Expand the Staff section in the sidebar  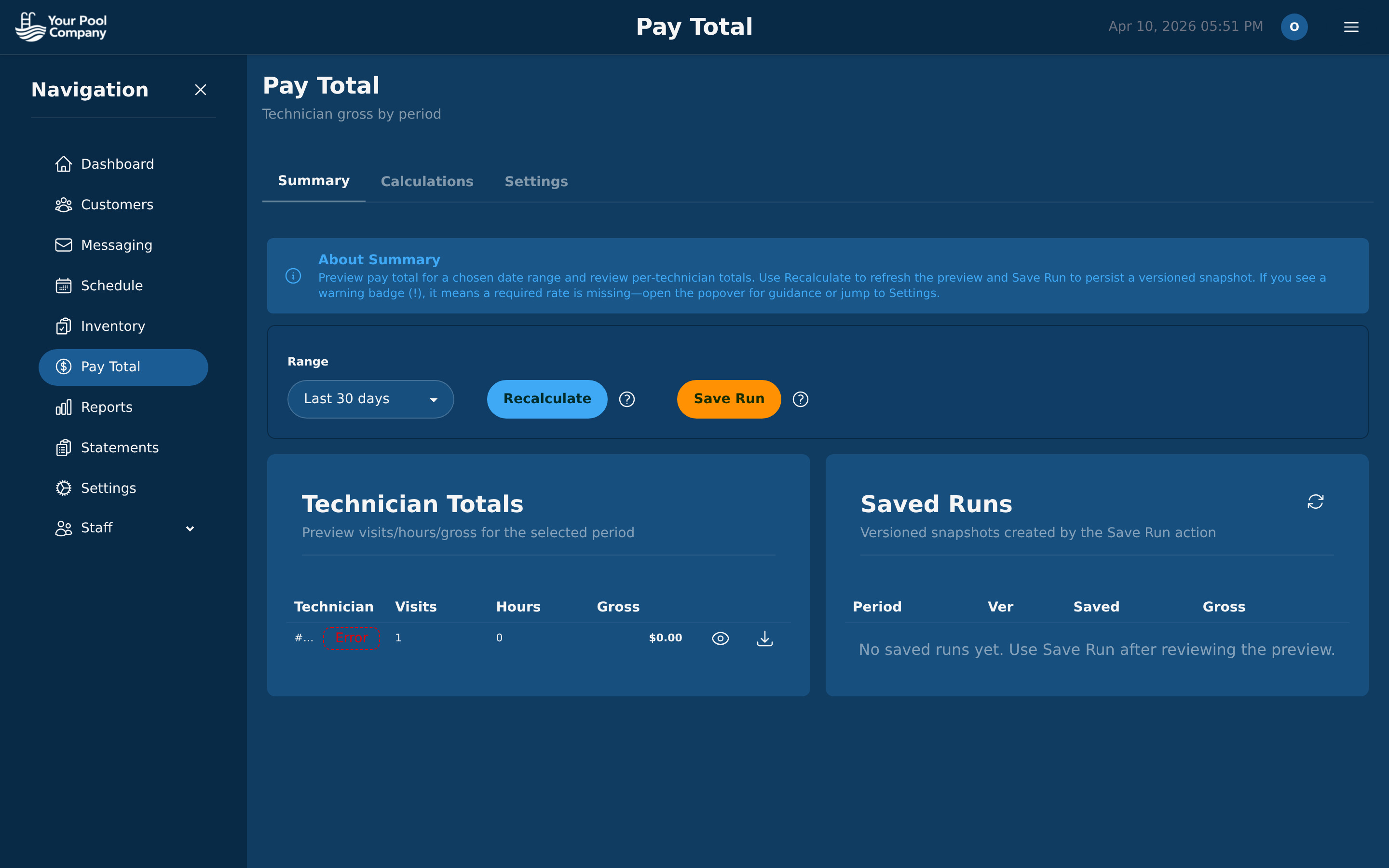pyautogui.click(x=190, y=528)
